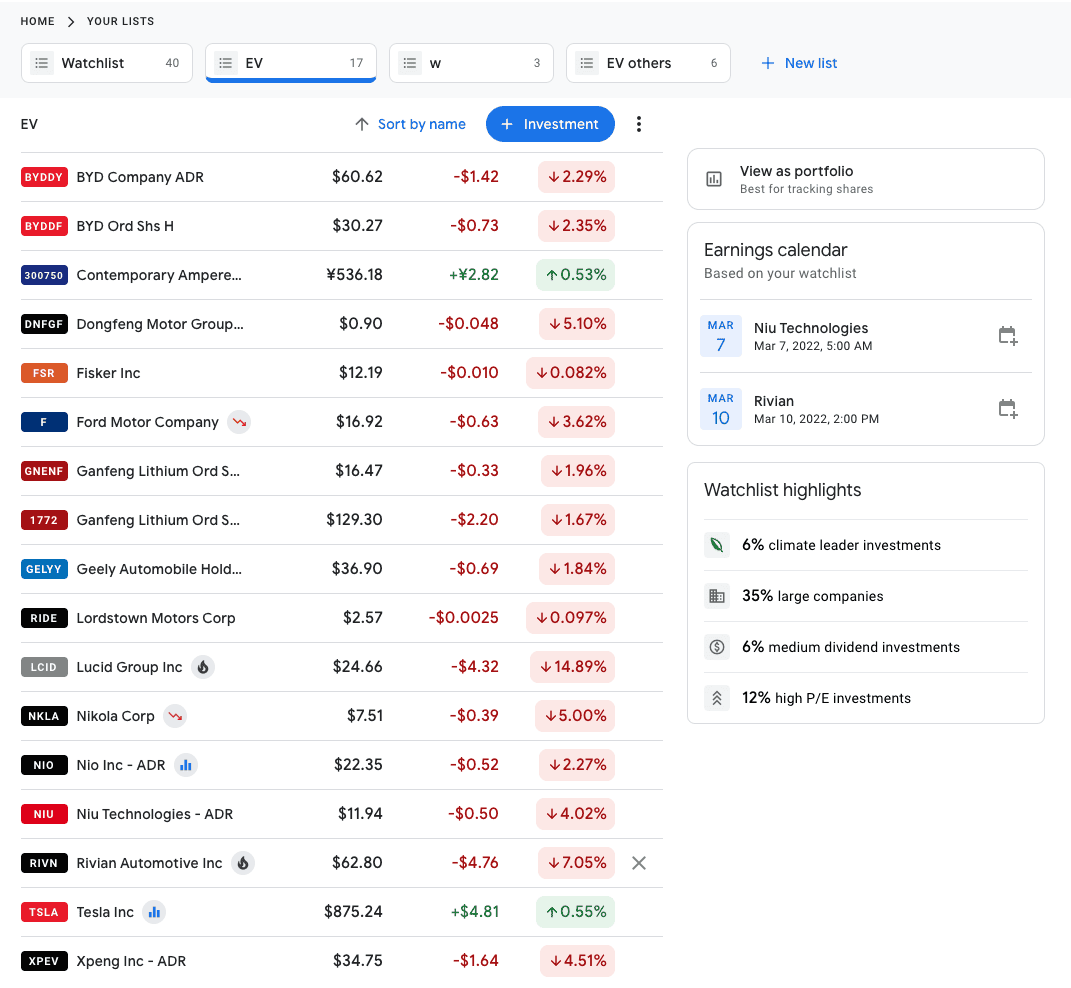Open Lordstown Motors Corp row
Viewport: 1071px width, 988px height.
pyautogui.click(x=342, y=618)
